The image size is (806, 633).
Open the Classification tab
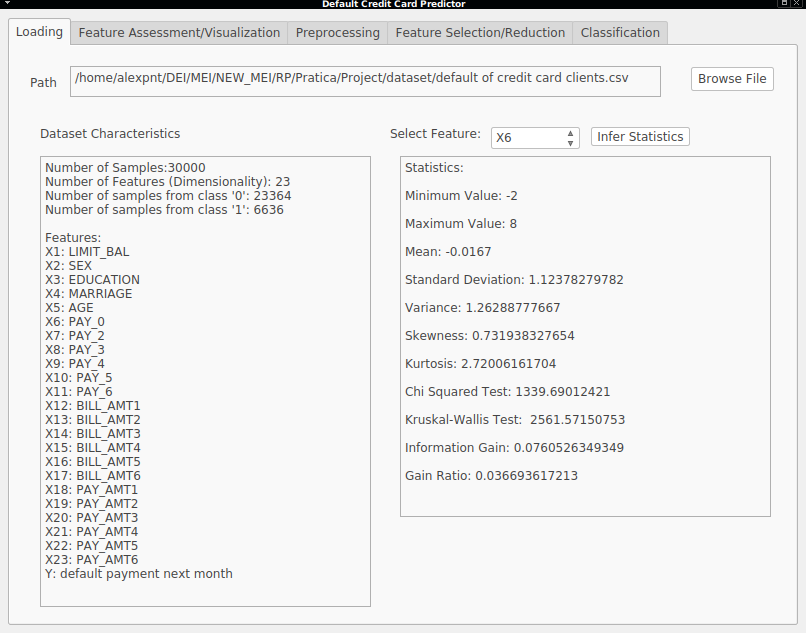[x=620, y=33]
